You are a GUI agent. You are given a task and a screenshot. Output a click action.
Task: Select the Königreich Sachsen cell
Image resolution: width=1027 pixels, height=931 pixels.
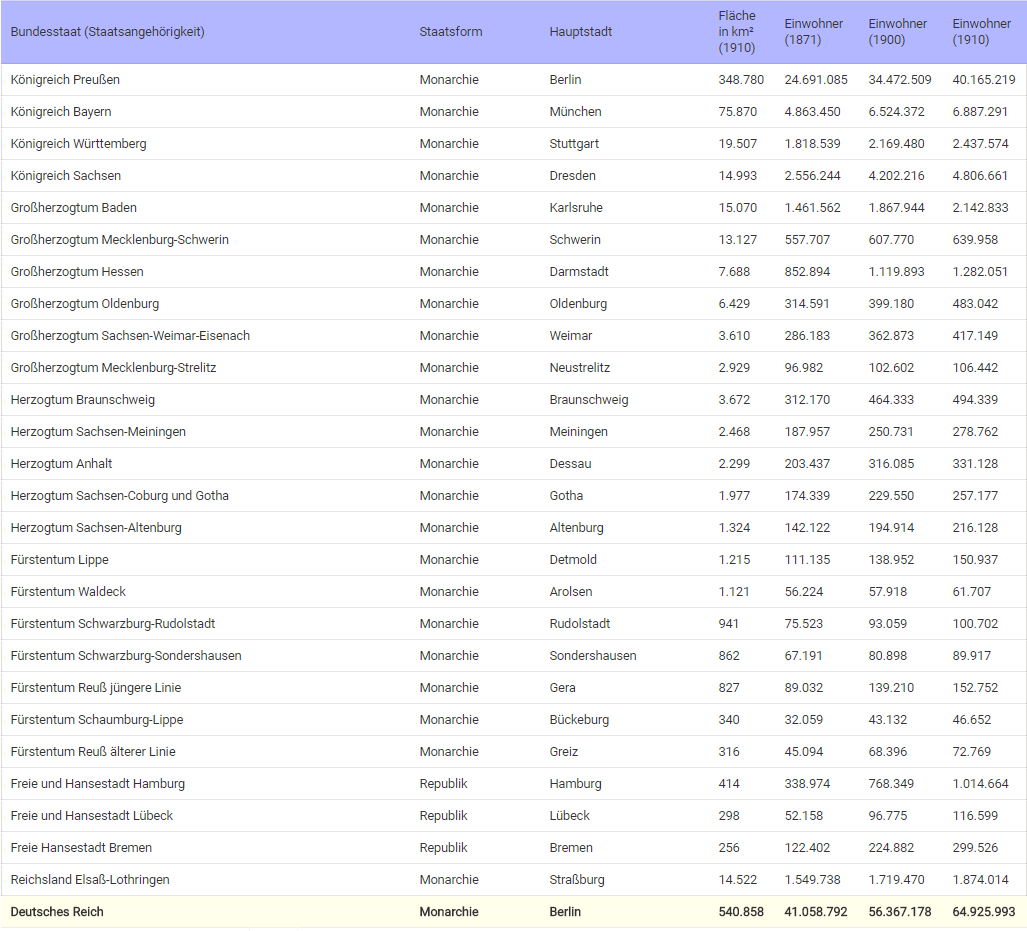65,176
